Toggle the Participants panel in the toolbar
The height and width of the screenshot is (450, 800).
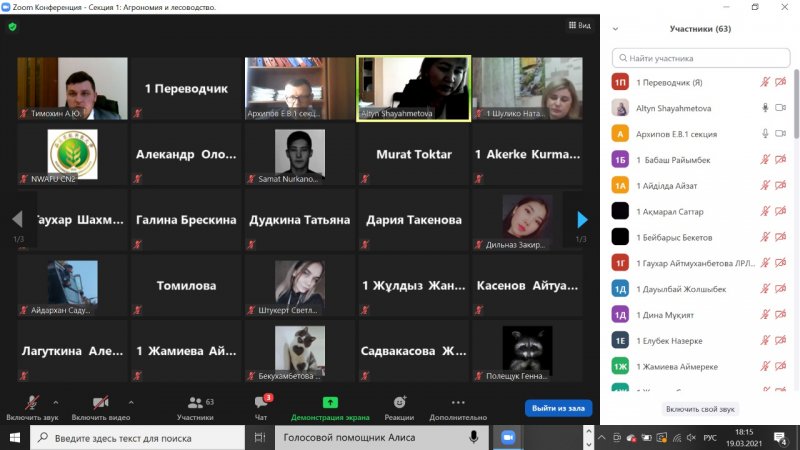point(195,406)
